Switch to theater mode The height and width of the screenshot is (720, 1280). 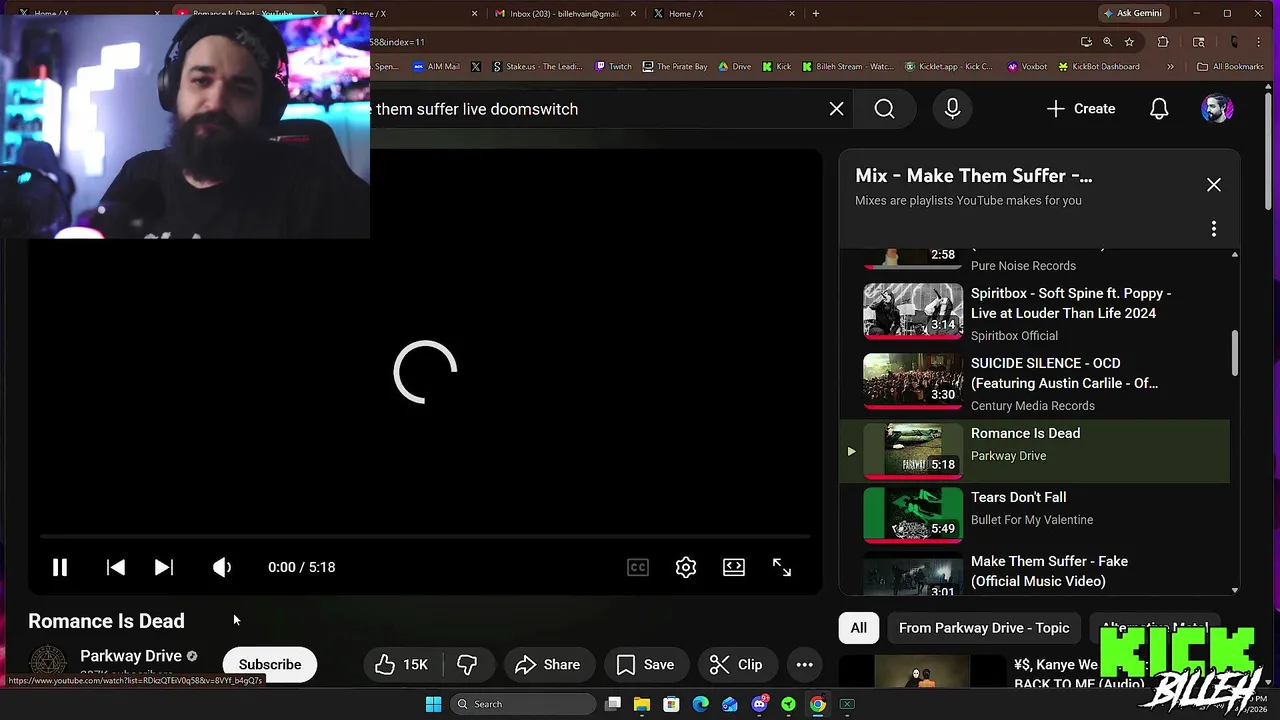click(734, 567)
